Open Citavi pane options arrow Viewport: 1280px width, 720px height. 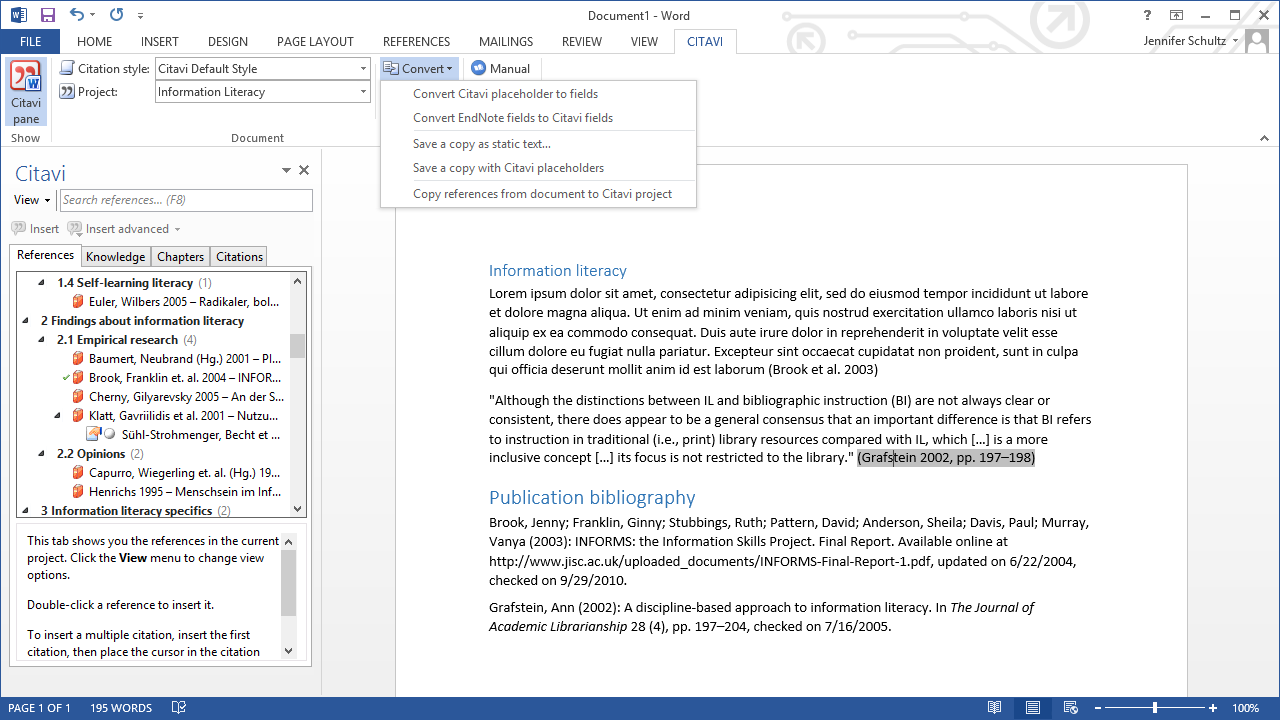(286, 171)
